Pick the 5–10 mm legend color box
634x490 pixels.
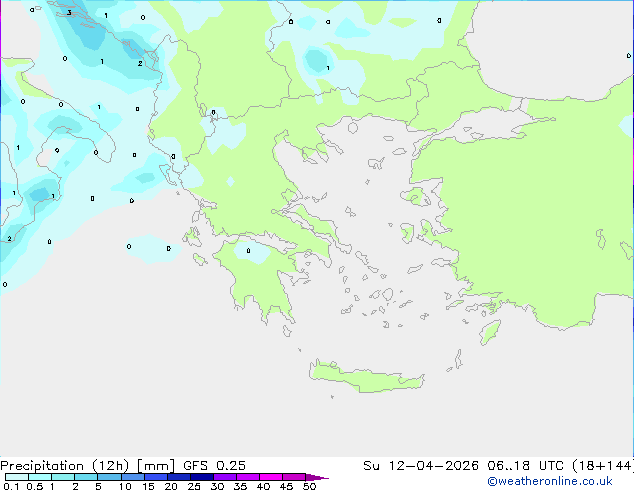pyautogui.click(x=109, y=477)
